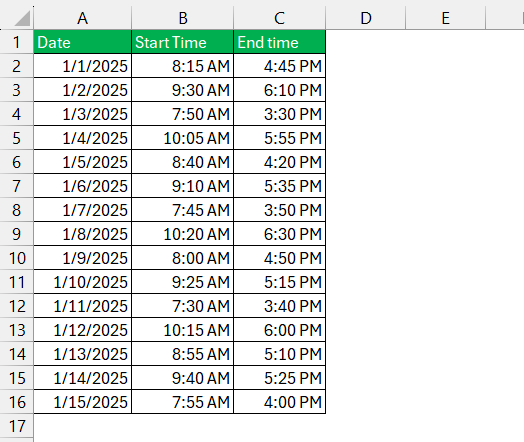Click the End time header cell
Screen dimensions: 524x442
click(279, 42)
